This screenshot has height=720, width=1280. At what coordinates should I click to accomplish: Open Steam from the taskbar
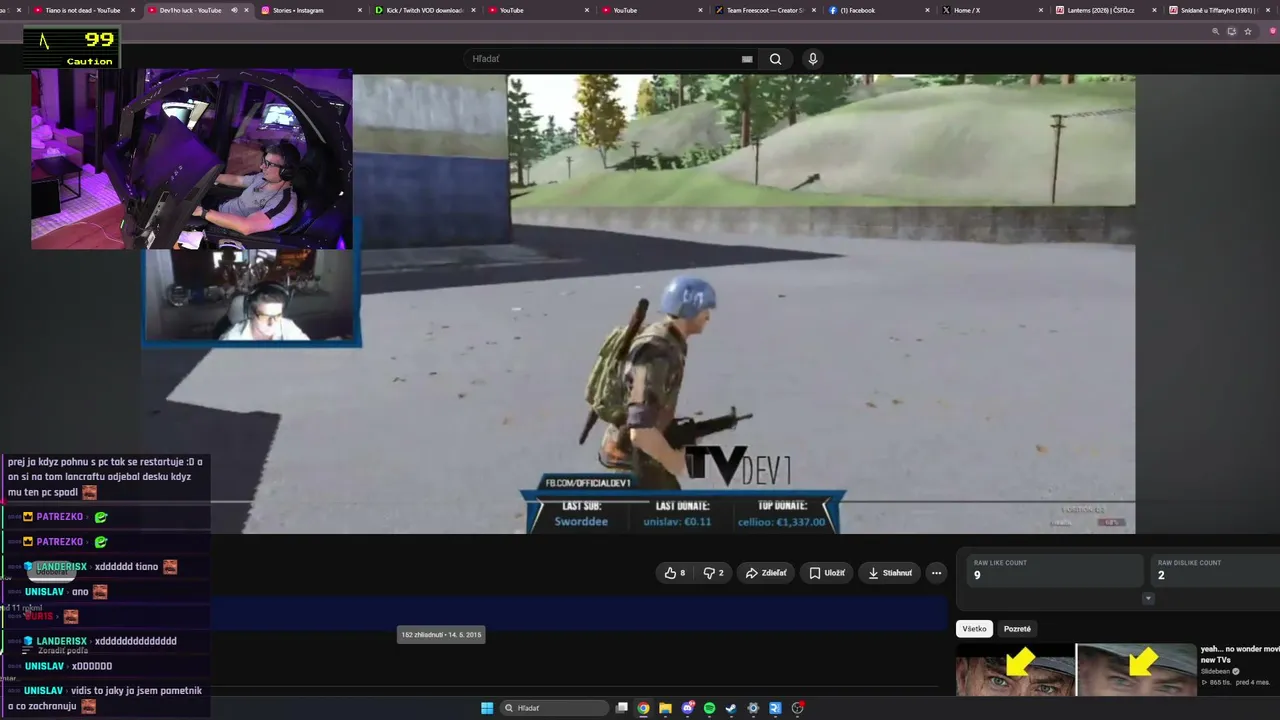(731, 708)
